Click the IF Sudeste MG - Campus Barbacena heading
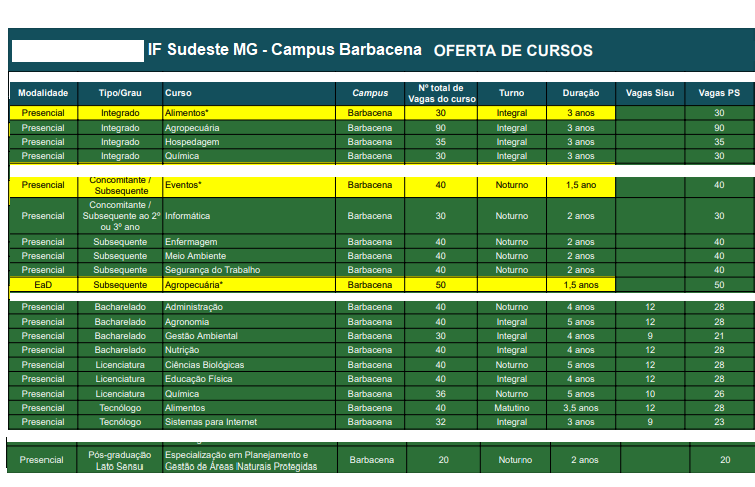This screenshot has height=487, width=755. (x=285, y=50)
